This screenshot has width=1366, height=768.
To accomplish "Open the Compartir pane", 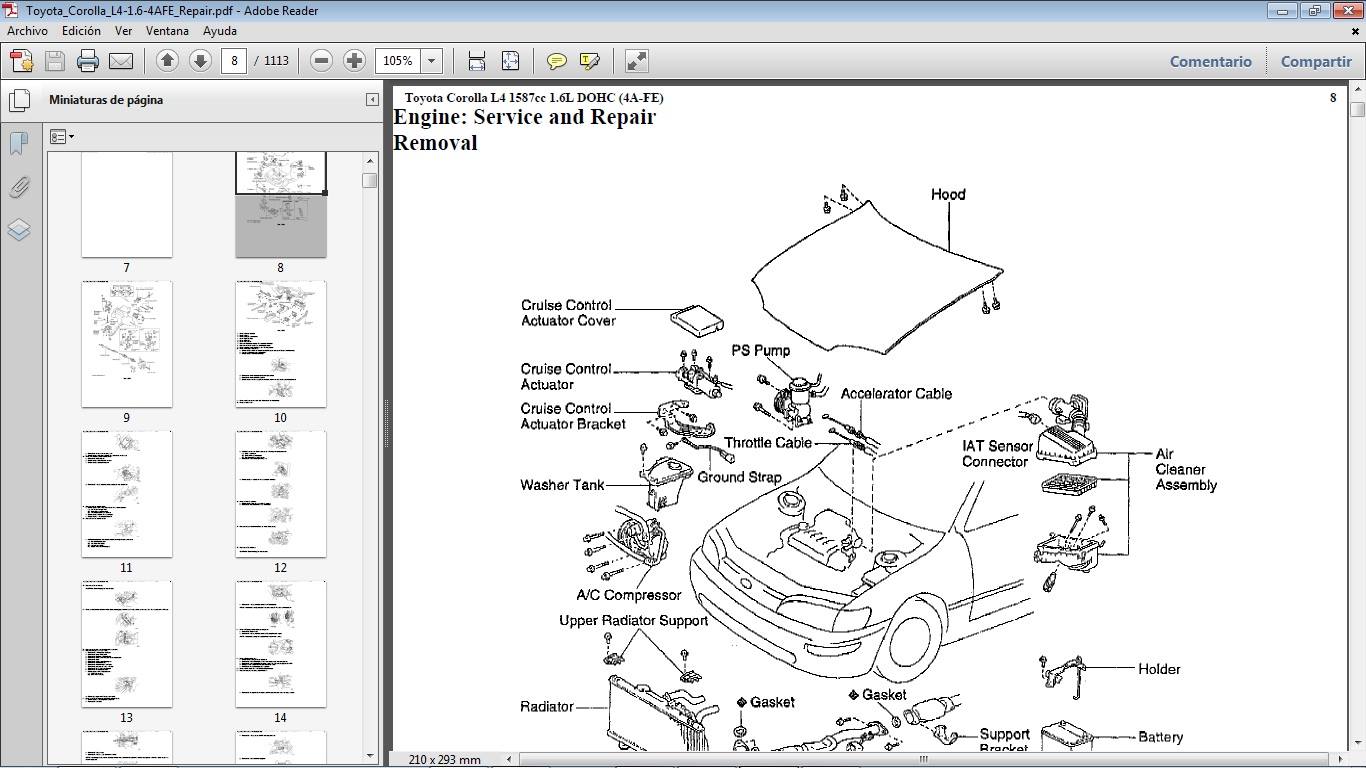I will [1316, 61].
